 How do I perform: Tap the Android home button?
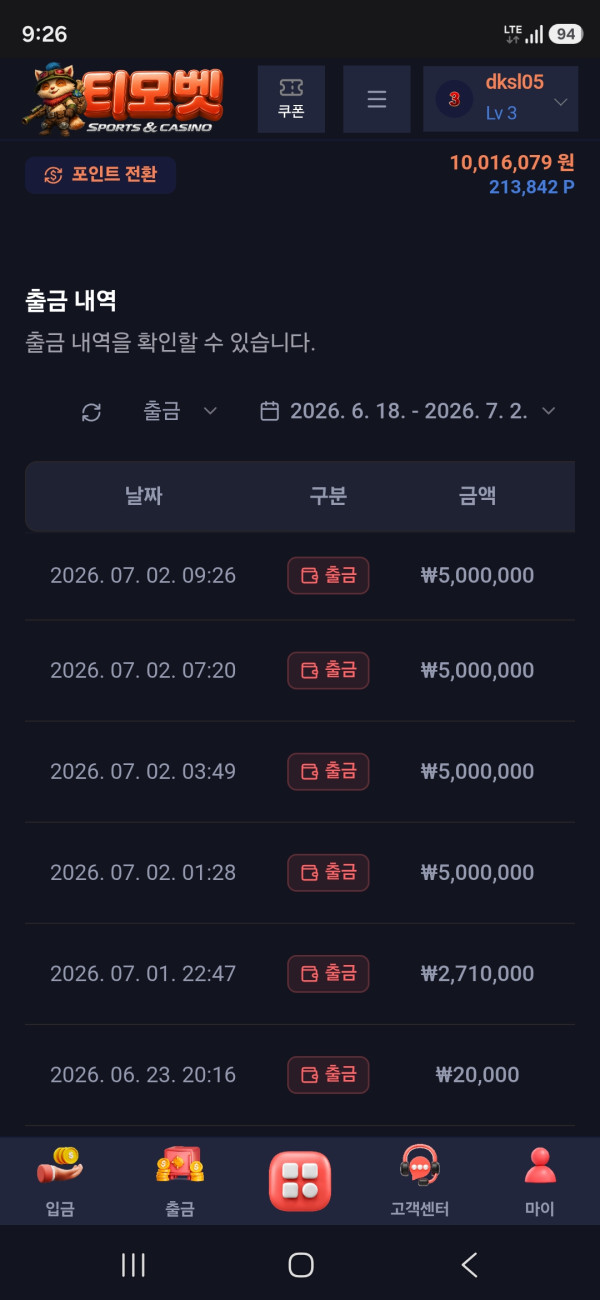[300, 1265]
